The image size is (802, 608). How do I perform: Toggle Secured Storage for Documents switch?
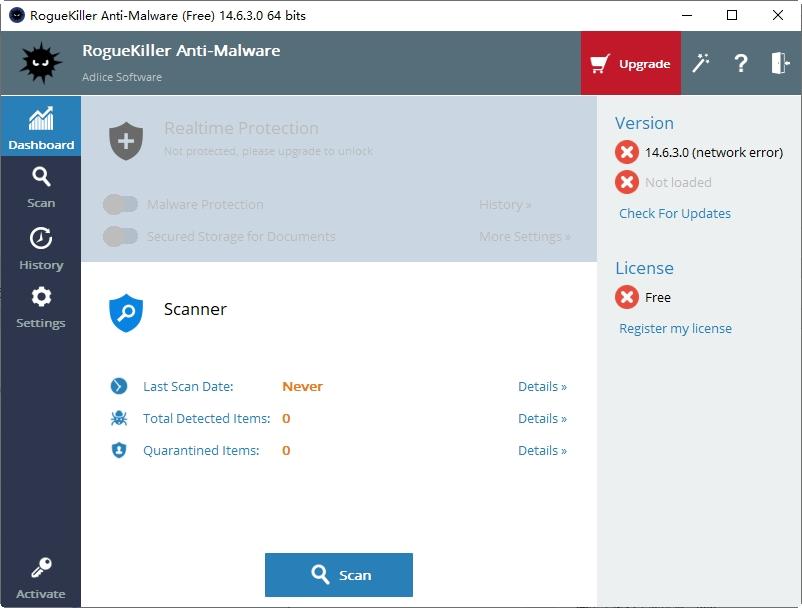coord(120,236)
